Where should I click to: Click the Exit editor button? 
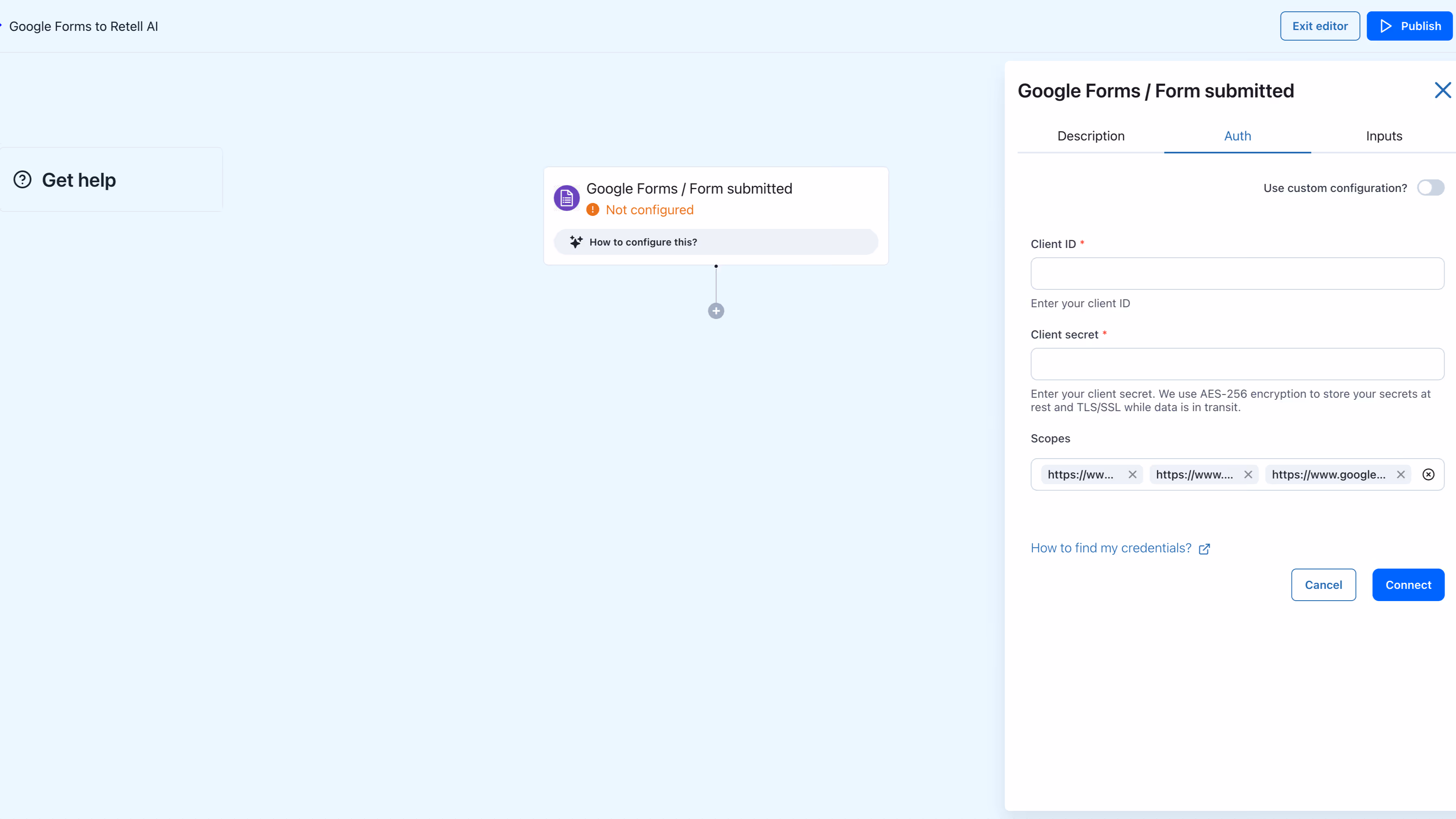[1320, 26]
